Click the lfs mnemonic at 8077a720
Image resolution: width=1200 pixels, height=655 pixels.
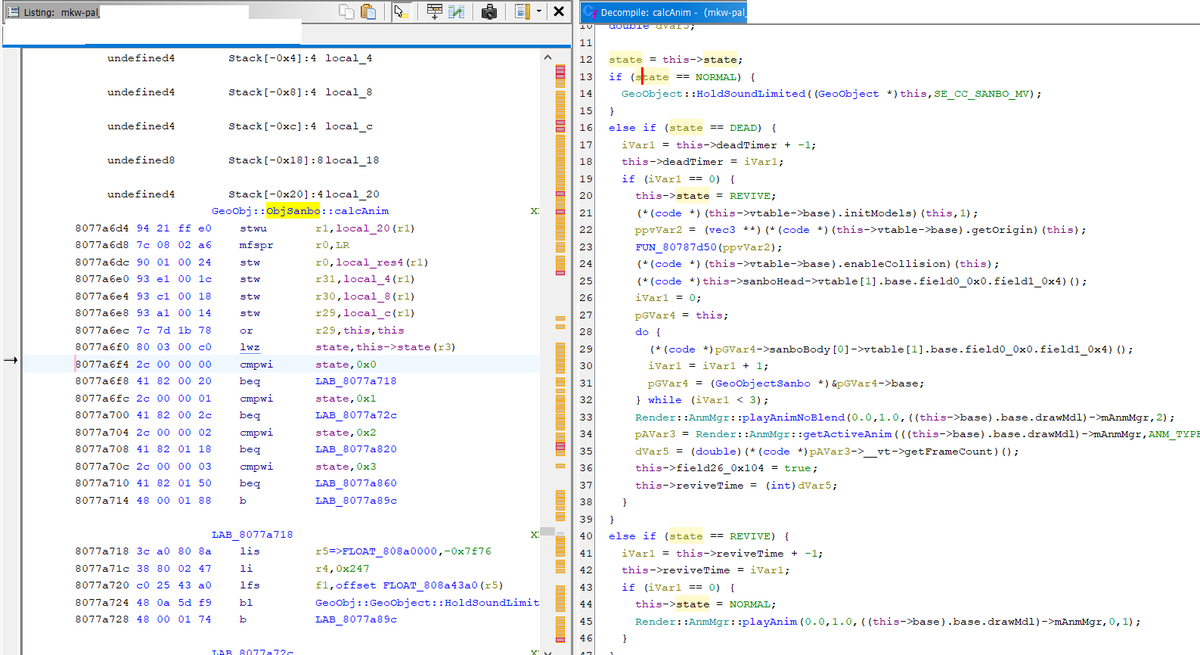pyautogui.click(x=250, y=586)
